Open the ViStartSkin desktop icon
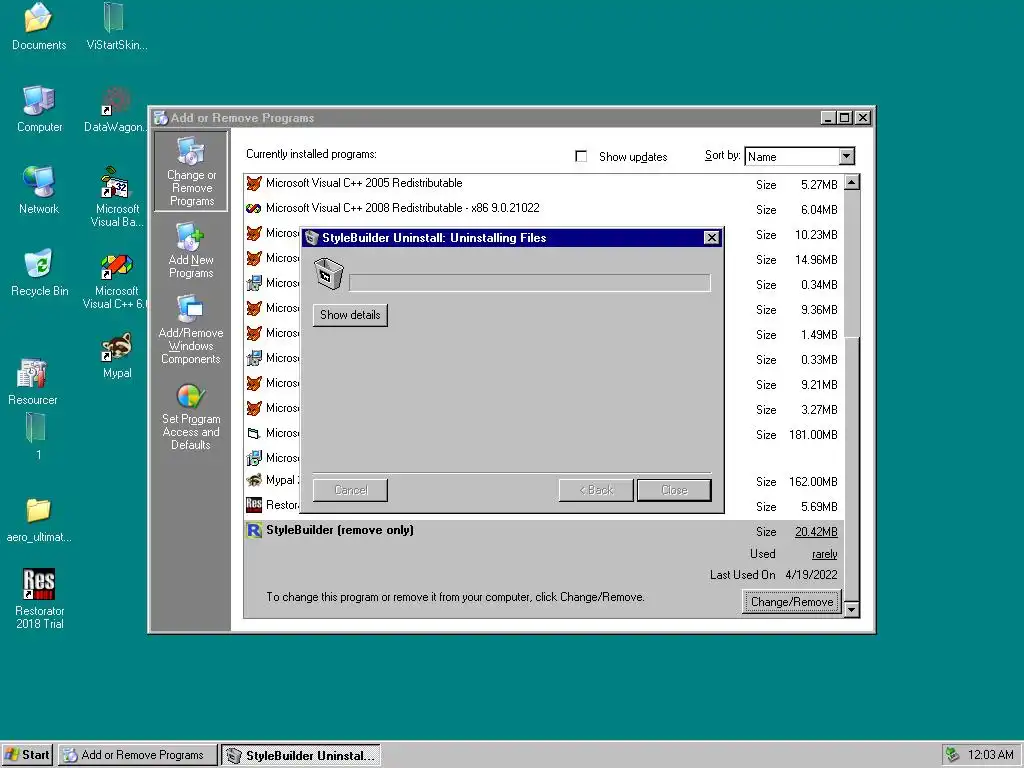Viewport: 1024px width, 768px height. click(114, 18)
